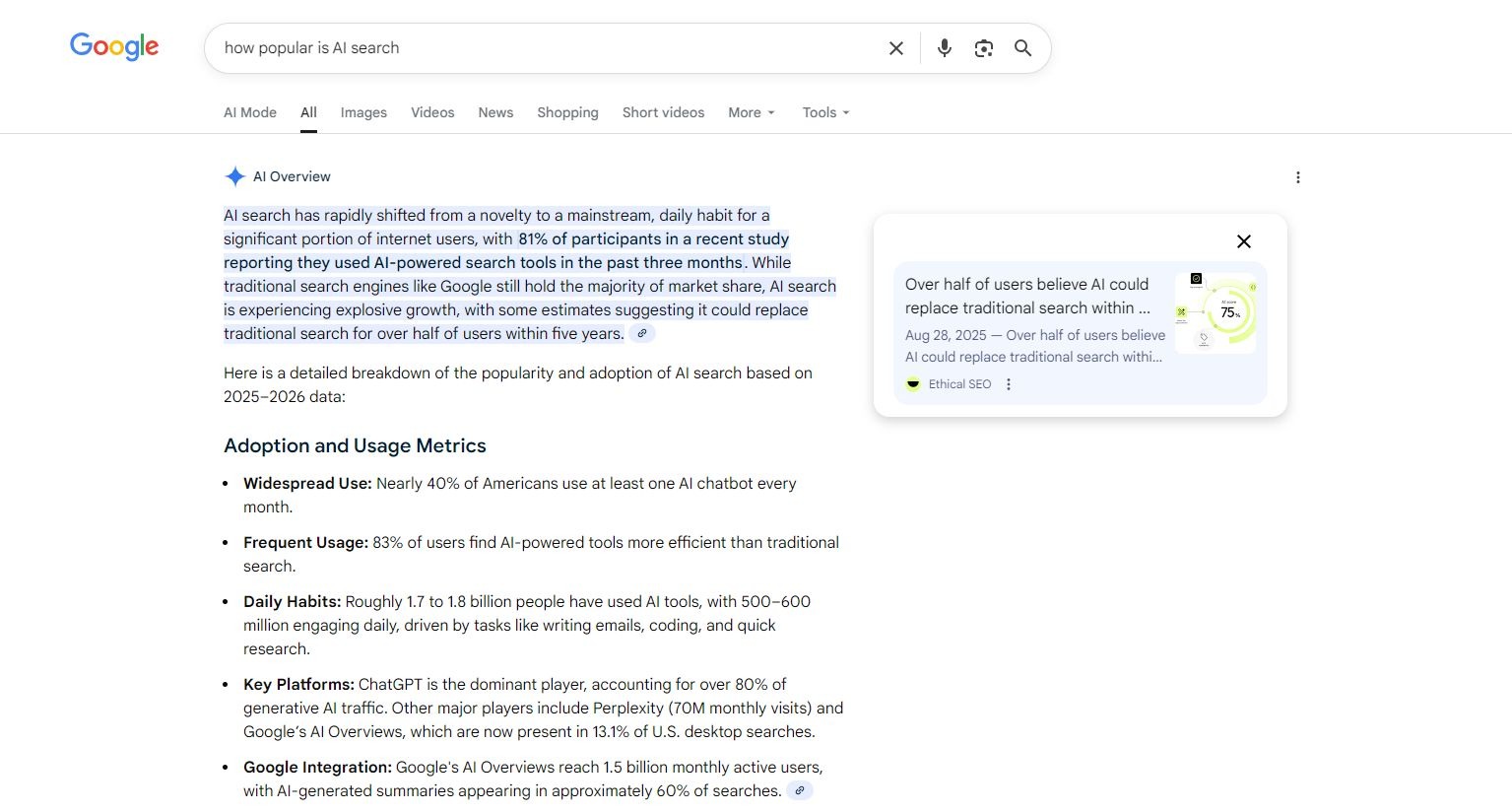This screenshot has width=1512, height=812.
Task: Clear the search box text
Action: pyautogui.click(x=895, y=48)
